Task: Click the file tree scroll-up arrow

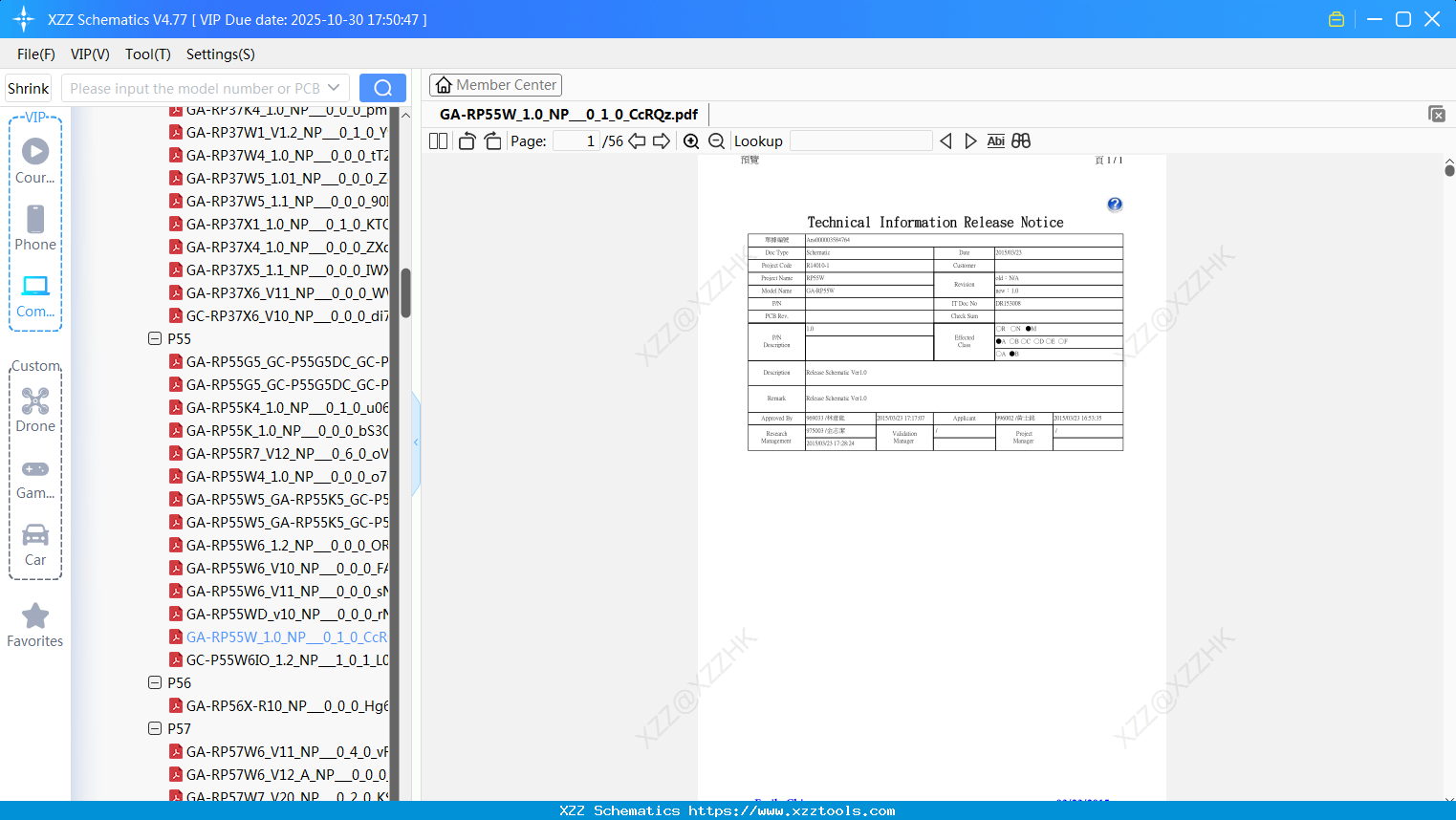Action: point(405,115)
